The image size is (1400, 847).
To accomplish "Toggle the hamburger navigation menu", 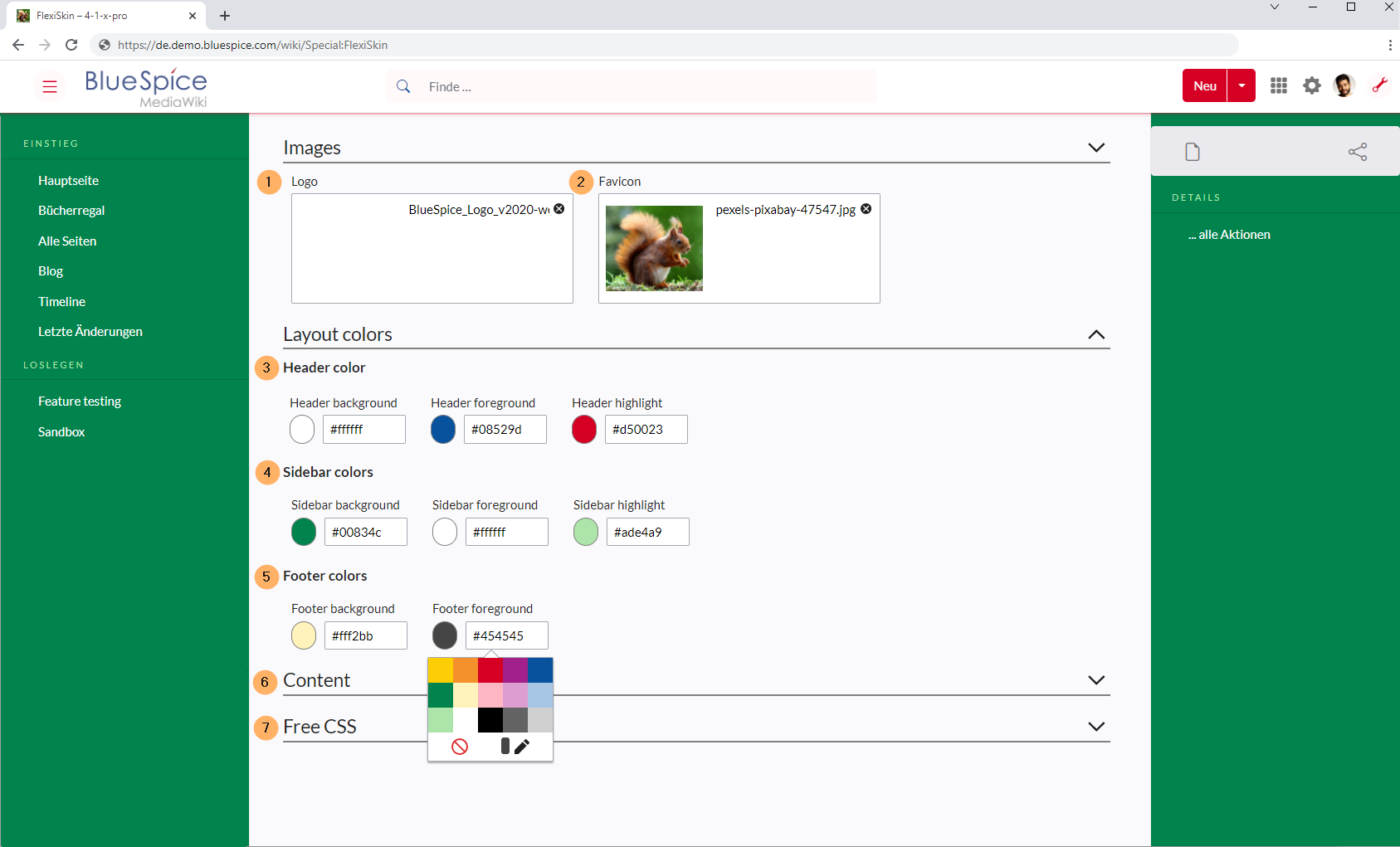I will coord(50,86).
